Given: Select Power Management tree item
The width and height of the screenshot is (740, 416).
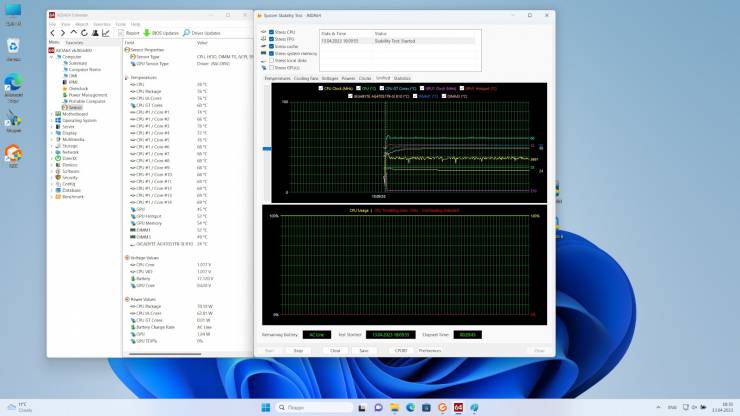Looking at the screenshot, I should (x=88, y=95).
